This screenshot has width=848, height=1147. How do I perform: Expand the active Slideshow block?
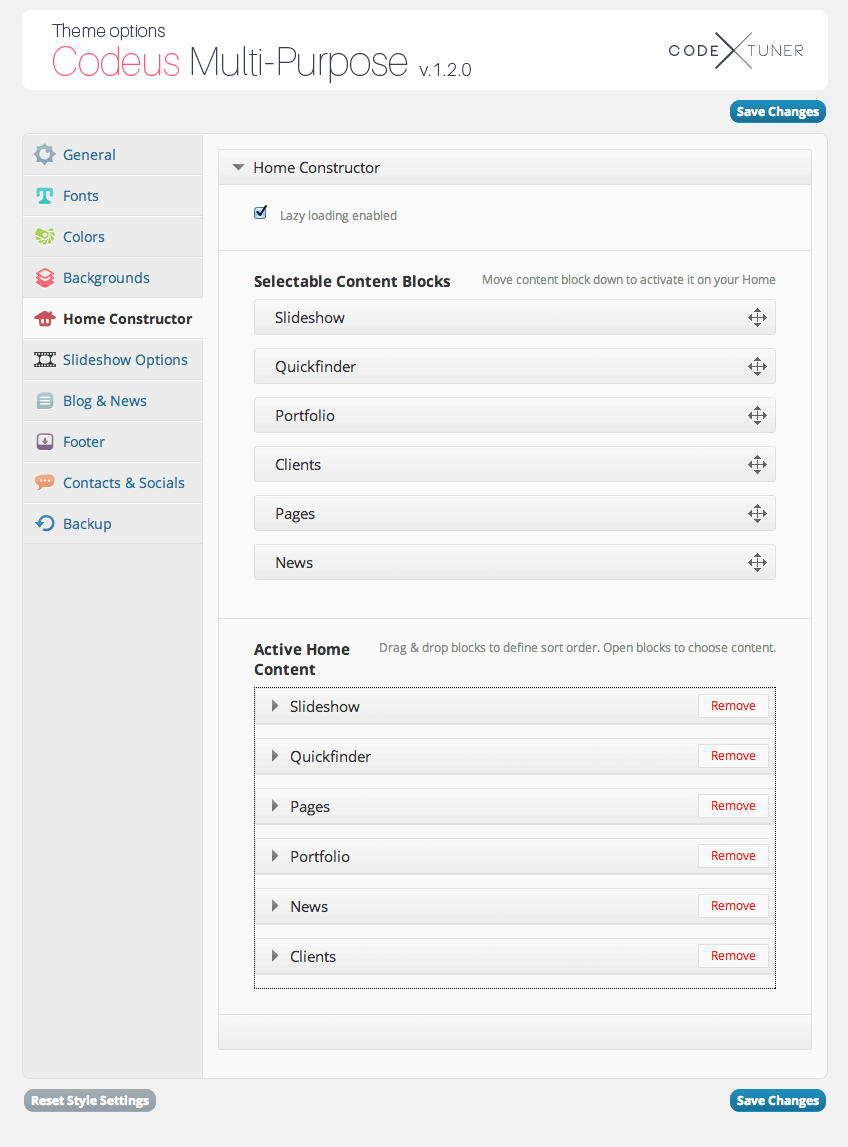coord(274,706)
